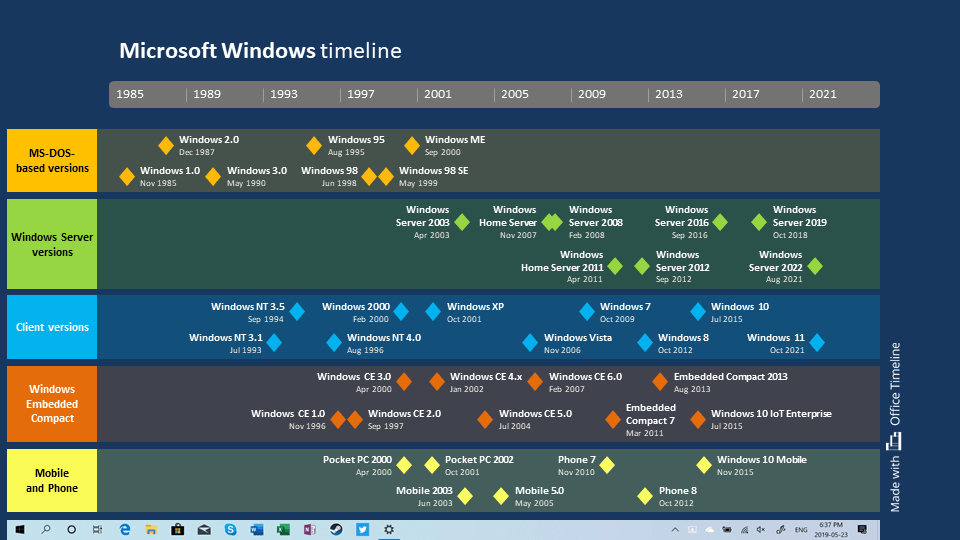
Task: Open Twitter app in taskbar
Action: (362, 529)
